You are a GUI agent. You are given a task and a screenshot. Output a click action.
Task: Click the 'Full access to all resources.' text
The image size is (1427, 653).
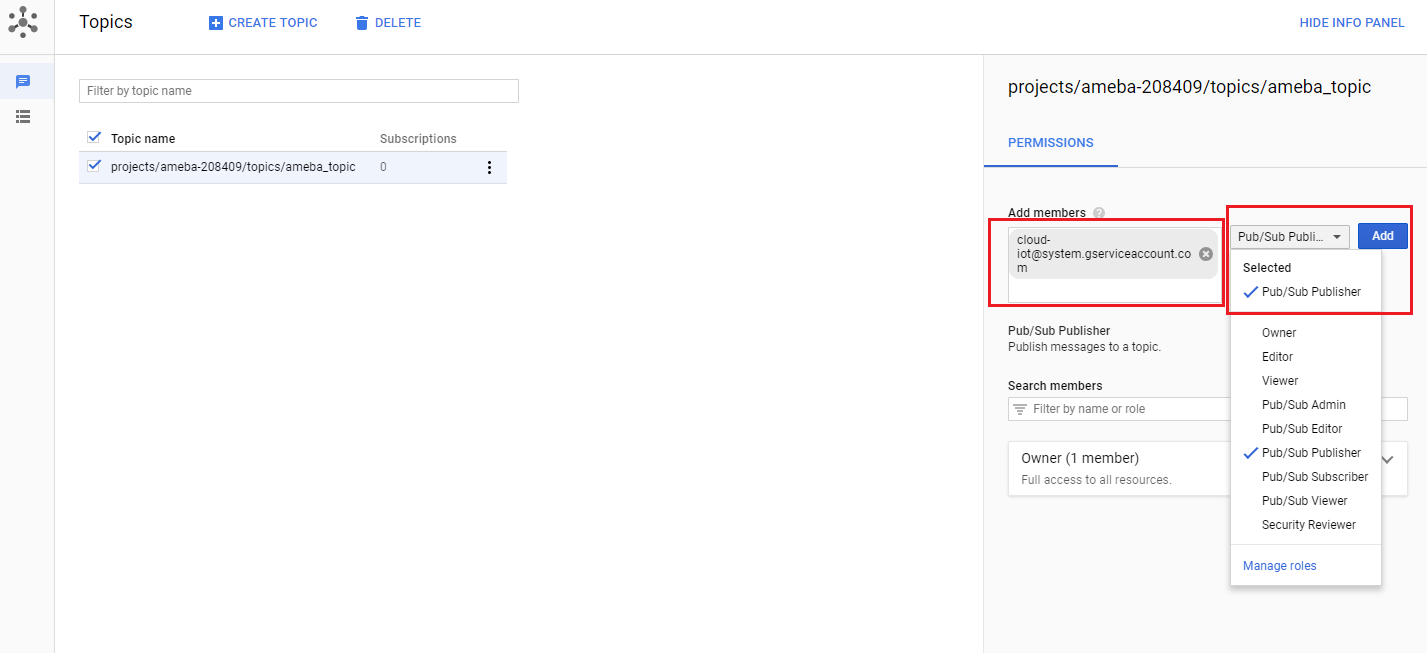click(1096, 480)
